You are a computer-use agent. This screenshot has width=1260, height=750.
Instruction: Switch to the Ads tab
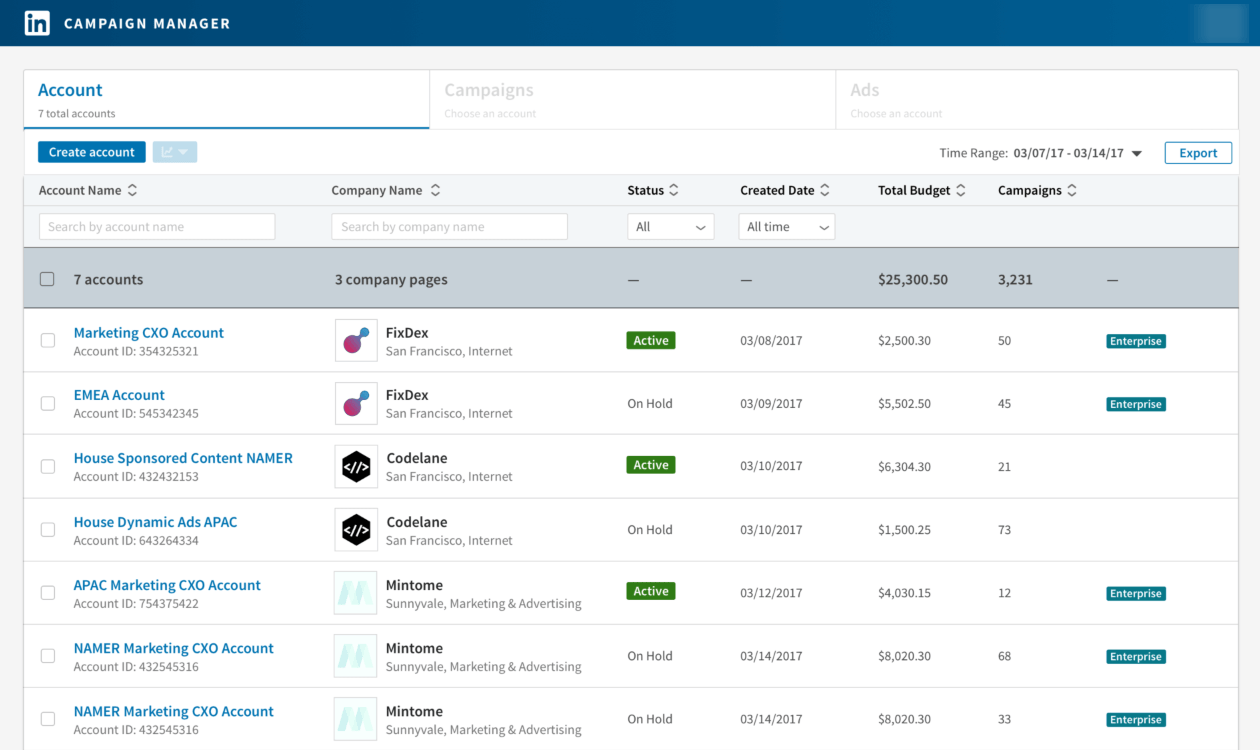(1036, 99)
